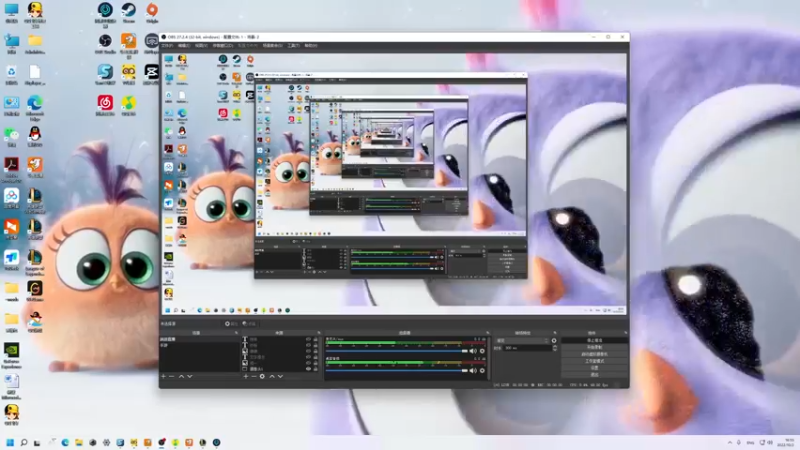The width and height of the screenshot is (800, 450).
Task: Open the last OBS menu, Help
Action: coord(311,45)
